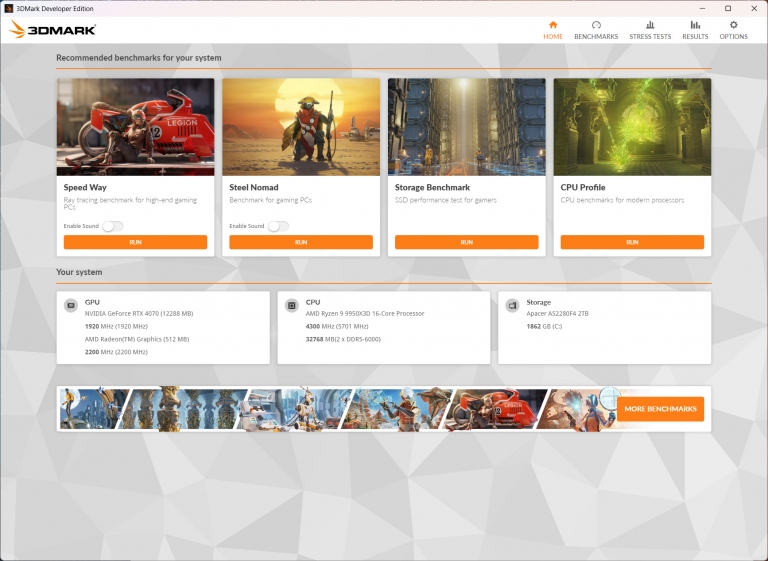Open the Home tab house icon

coord(553,25)
